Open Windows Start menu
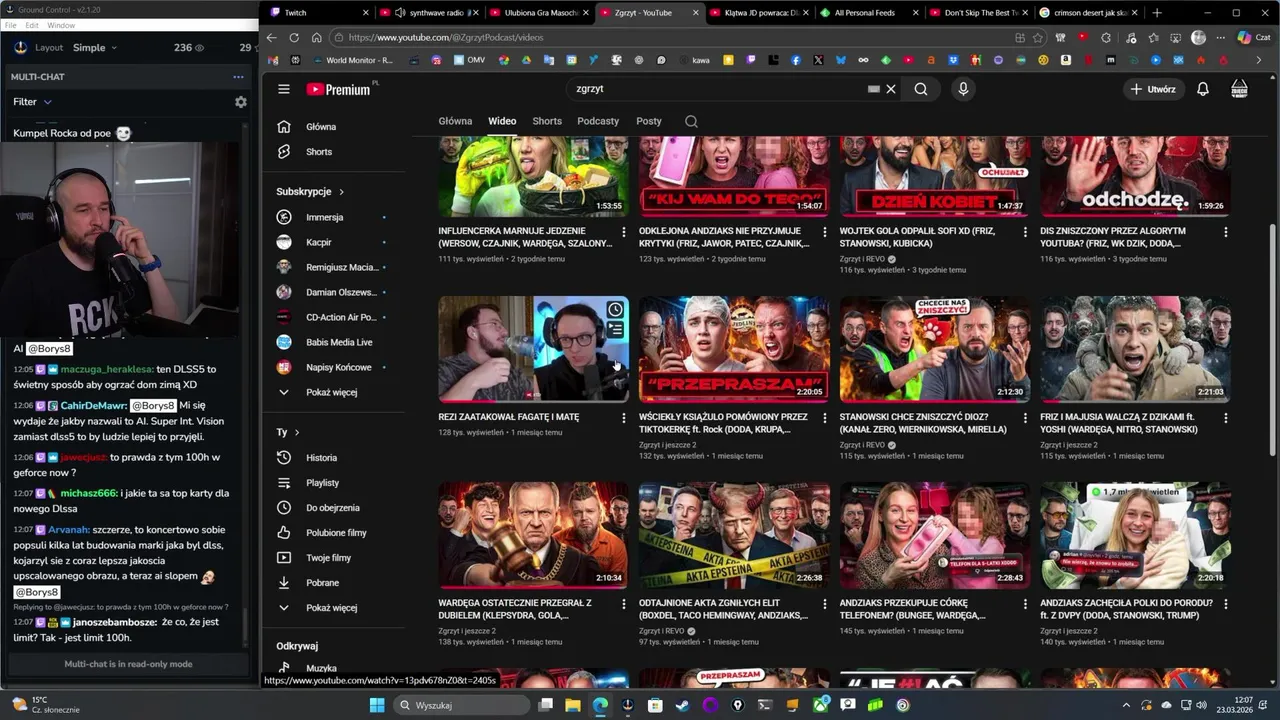The height and width of the screenshot is (720, 1280). pos(377,705)
